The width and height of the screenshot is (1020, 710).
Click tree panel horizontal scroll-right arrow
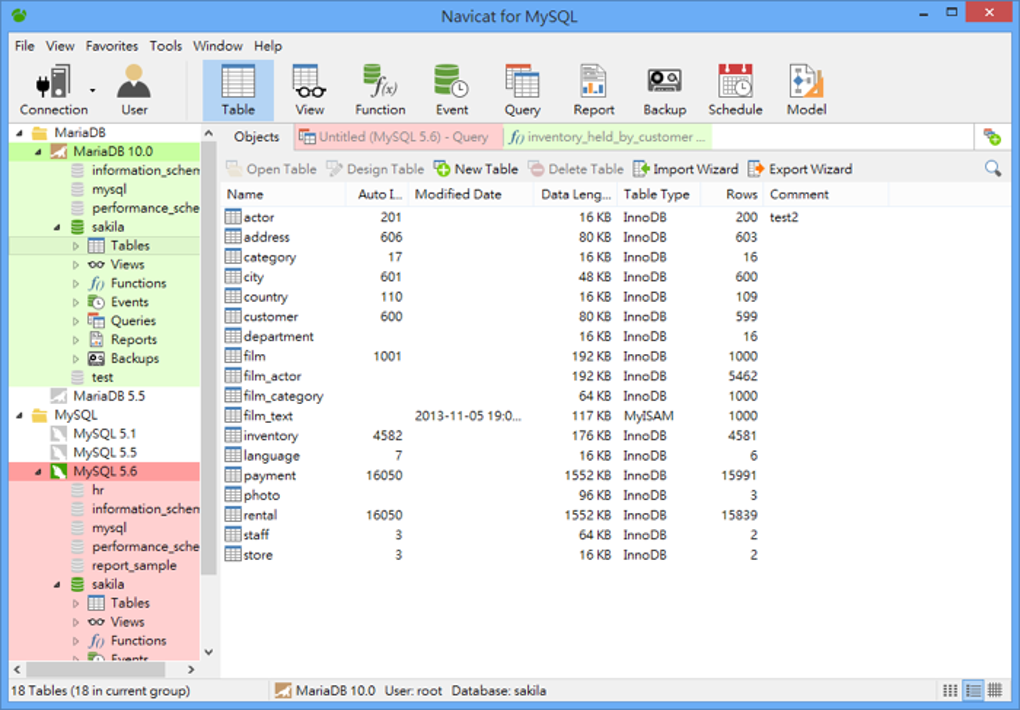click(191, 670)
